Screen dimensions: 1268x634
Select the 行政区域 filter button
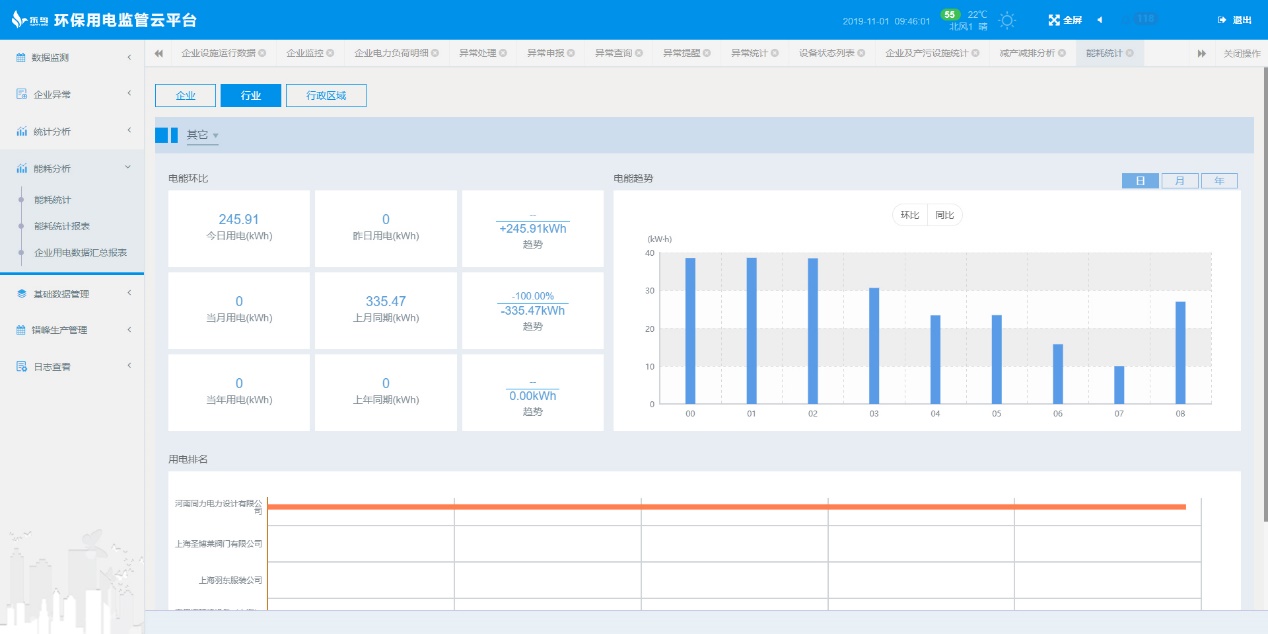[326, 95]
